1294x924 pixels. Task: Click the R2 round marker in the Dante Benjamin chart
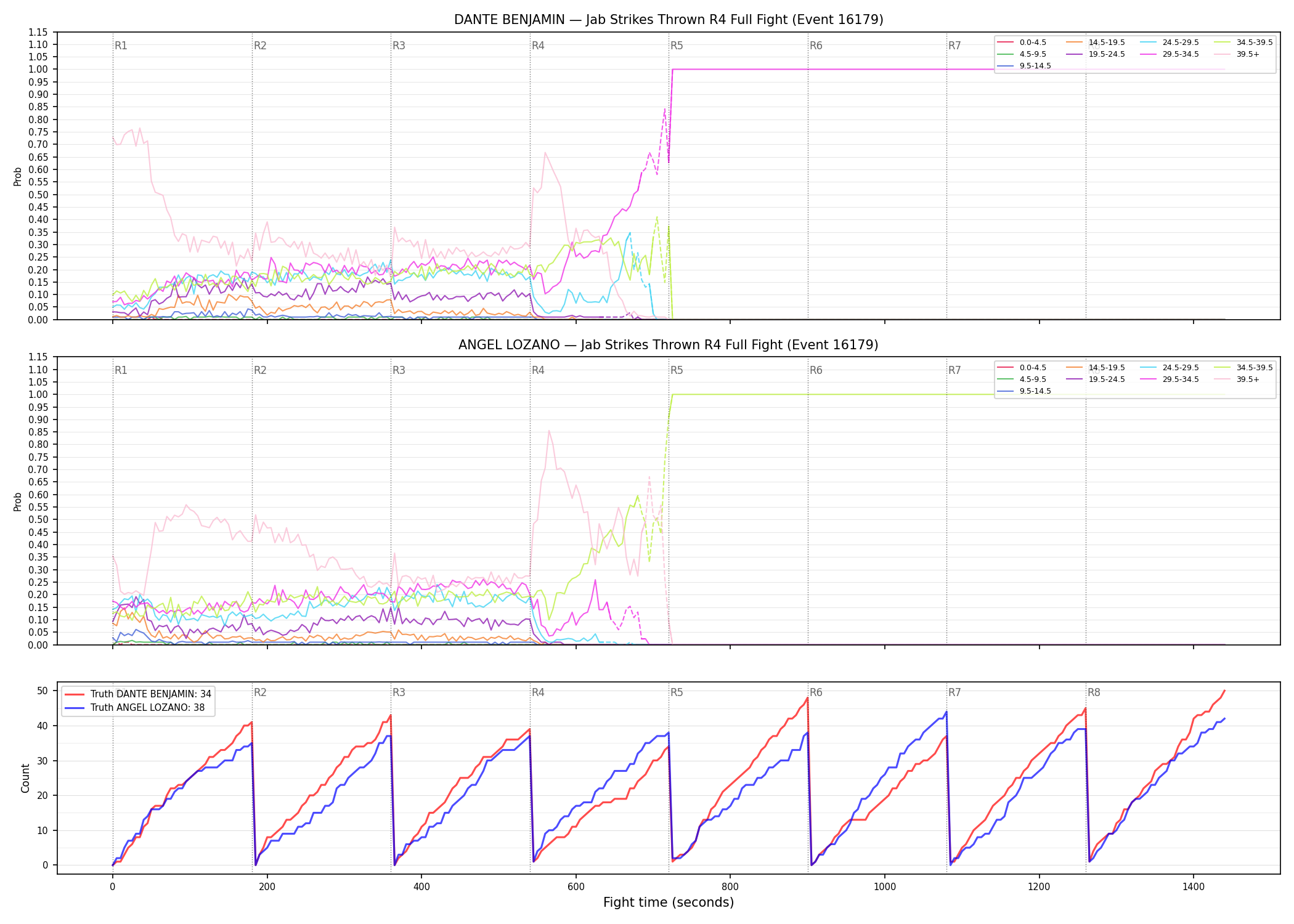(x=260, y=46)
